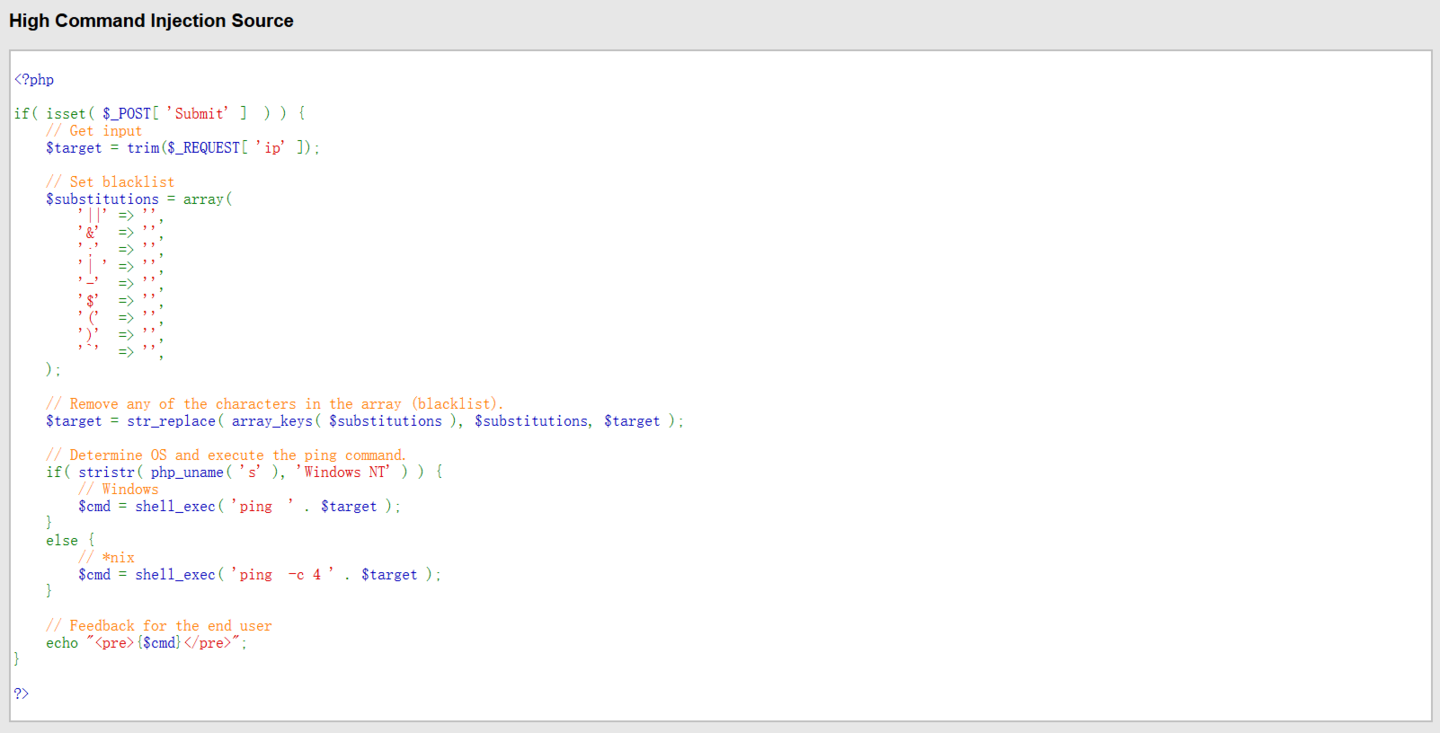The height and width of the screenshot is (733, 1440).
Task: Click the array_keys function name
Action: tap(272, 421)
